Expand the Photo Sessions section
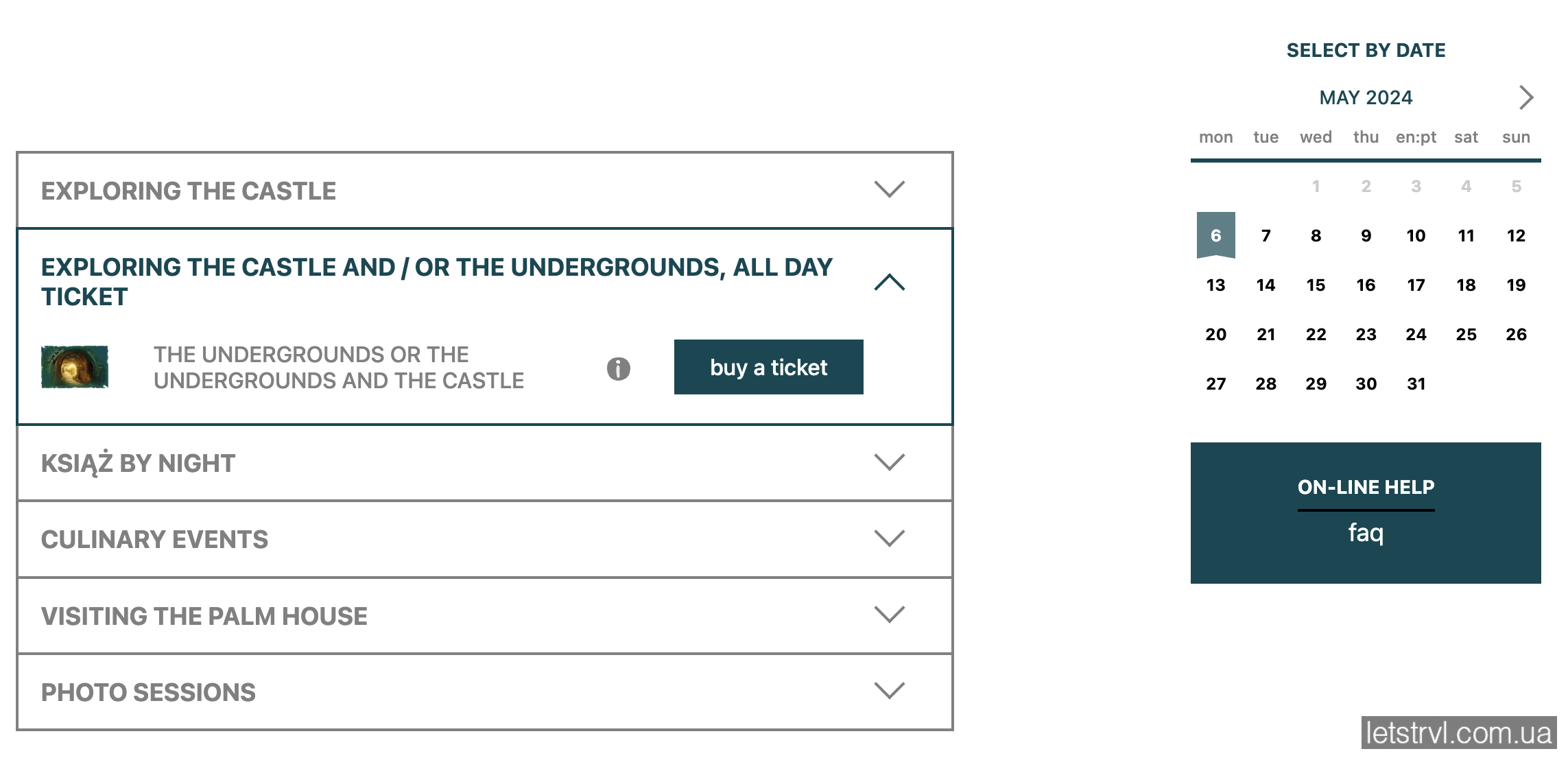The height and width of the screenshot is (760, 1568). [x=889, y=691]
